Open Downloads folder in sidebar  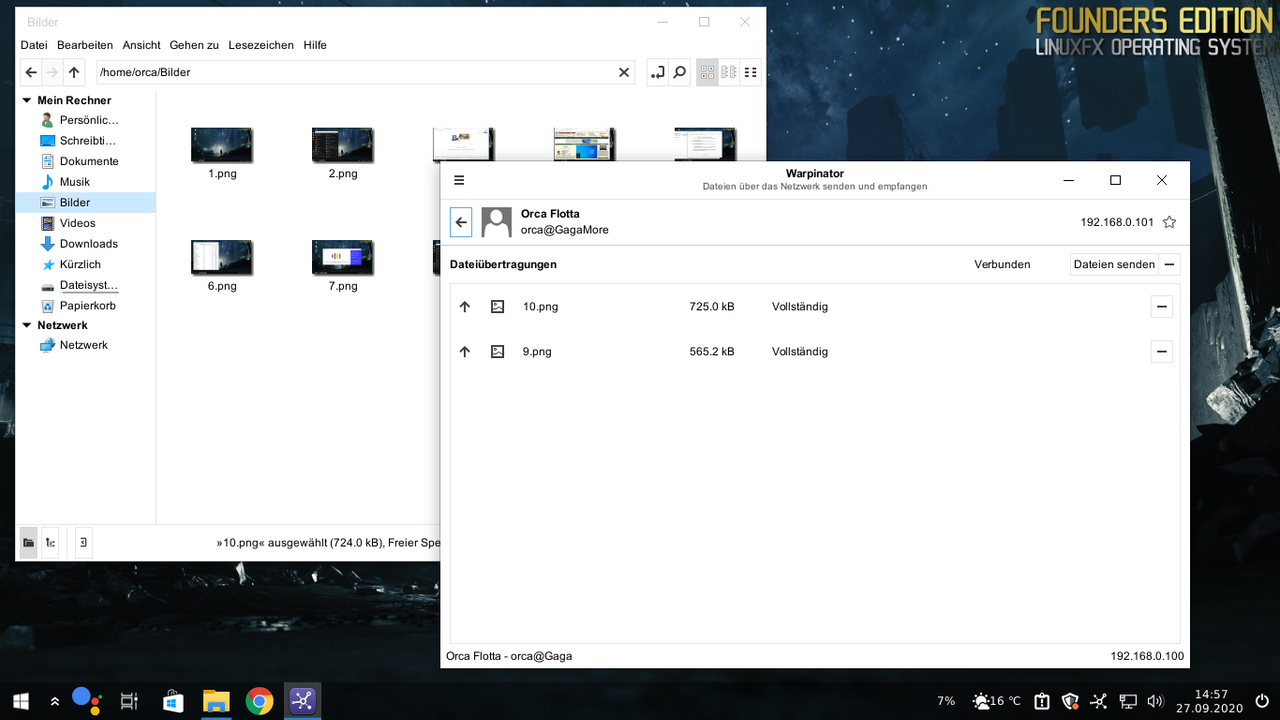[87, 244]
